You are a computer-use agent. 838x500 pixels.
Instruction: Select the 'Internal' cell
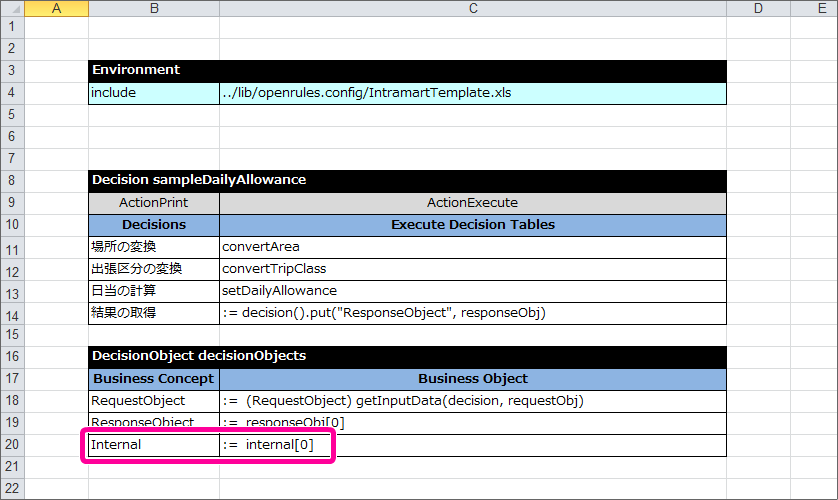click(x=154, y=445)
